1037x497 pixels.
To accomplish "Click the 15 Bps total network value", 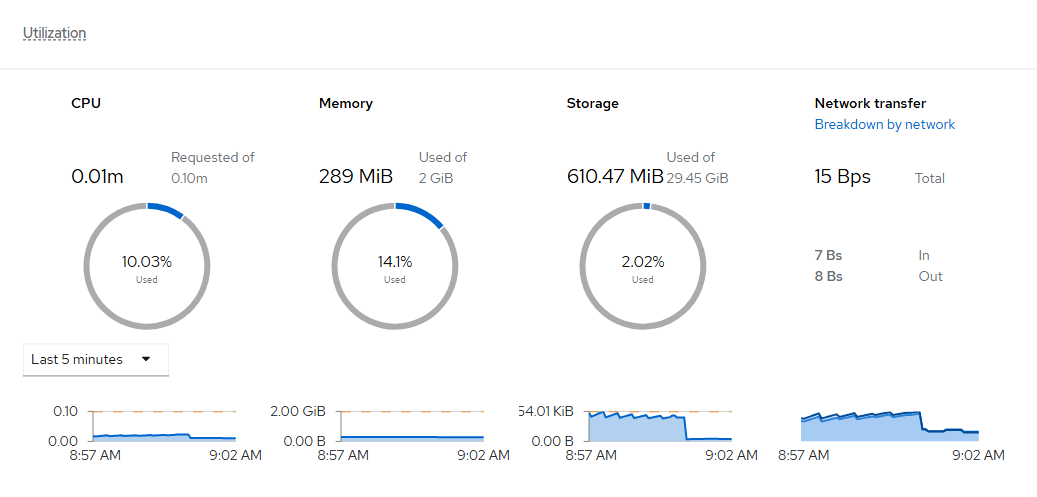I will coord(842,177).
